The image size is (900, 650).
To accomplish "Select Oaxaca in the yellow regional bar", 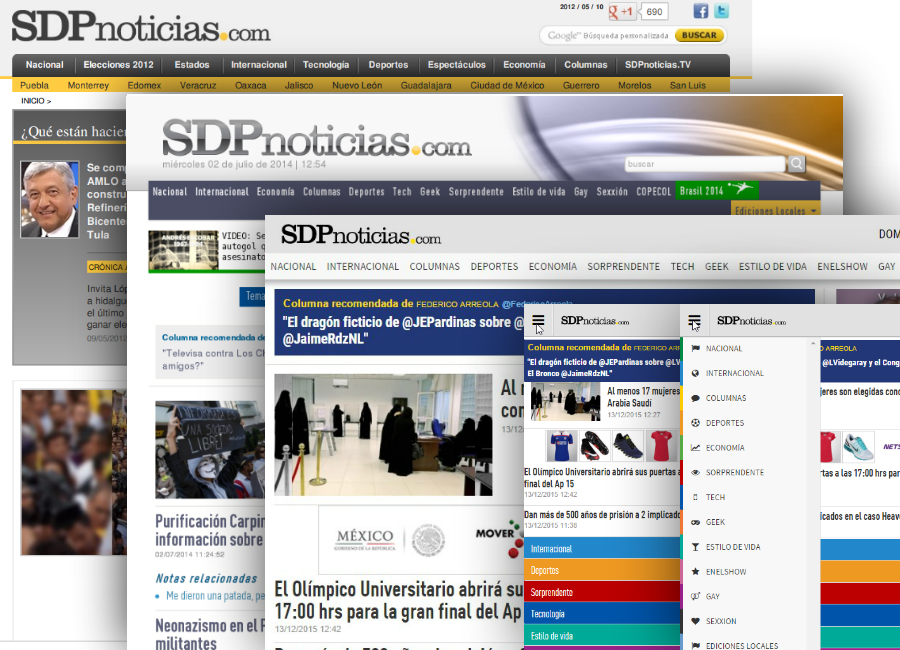I will [x=251, y=86].
